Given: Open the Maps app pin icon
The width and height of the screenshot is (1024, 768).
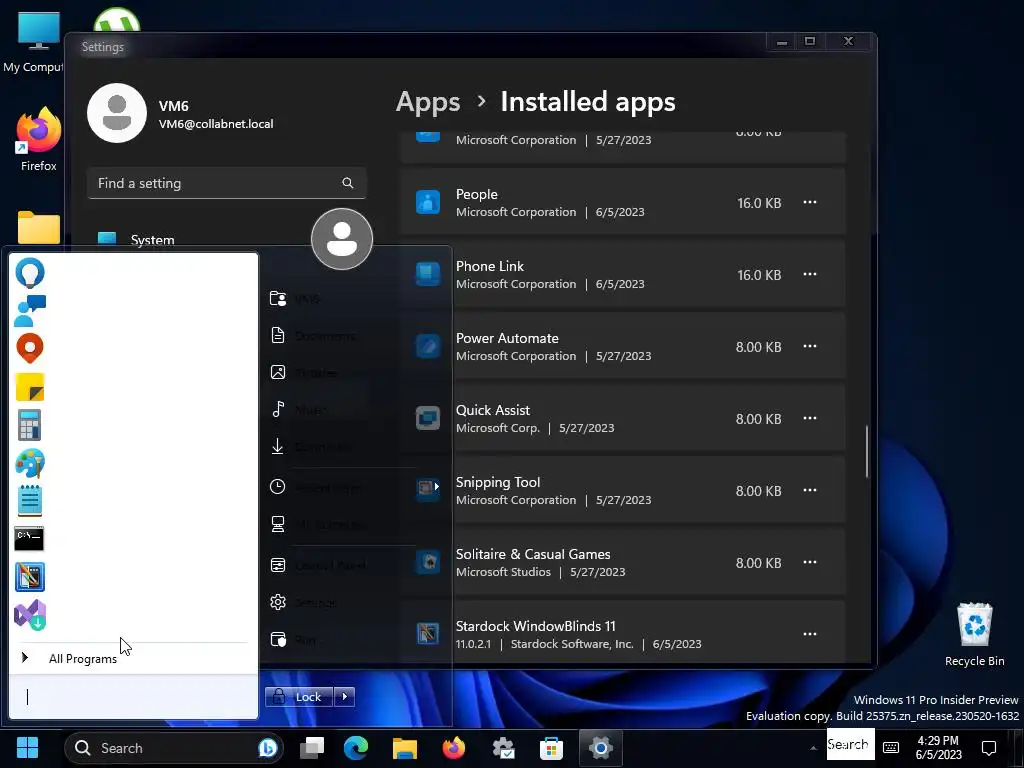Looking at the screenshot, I should 30,349.
